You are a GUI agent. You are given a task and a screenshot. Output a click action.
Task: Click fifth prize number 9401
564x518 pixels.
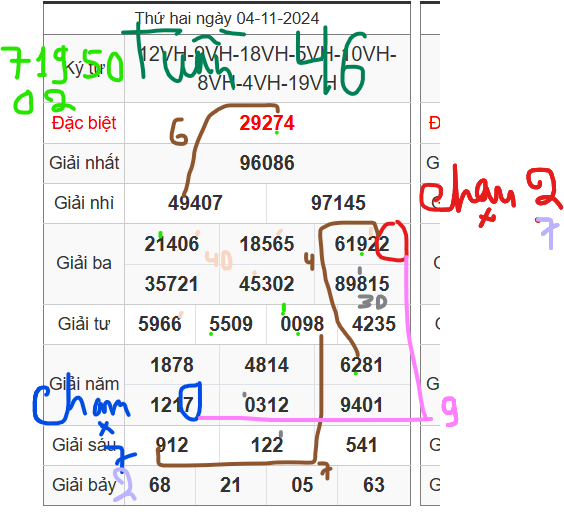[362, 405]
